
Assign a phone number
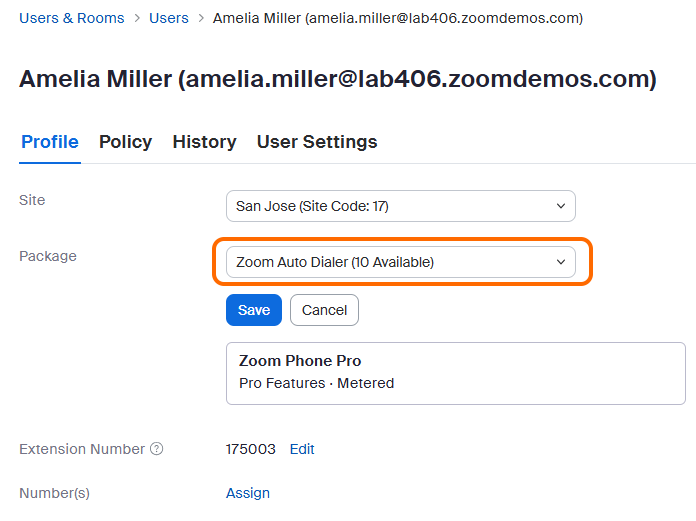[x=248, y=493]
